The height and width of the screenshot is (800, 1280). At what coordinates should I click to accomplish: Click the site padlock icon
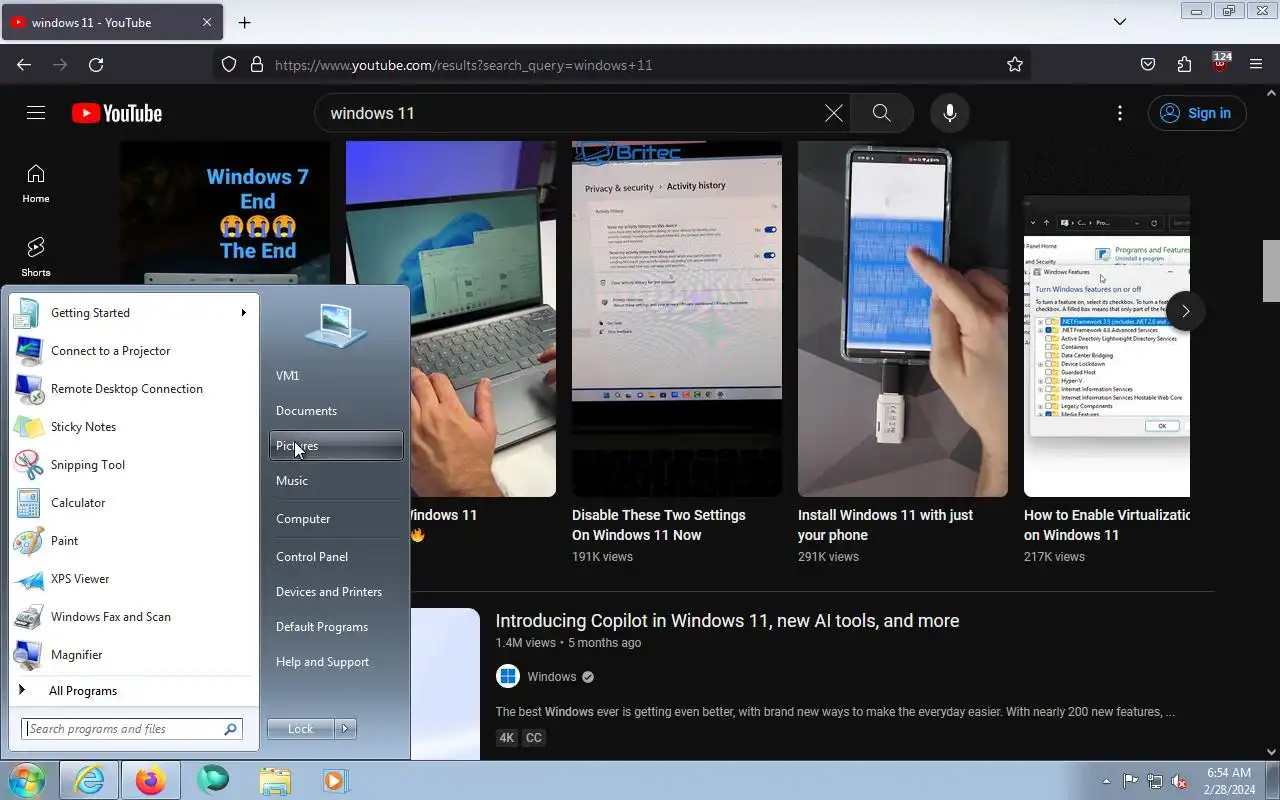pyautogui.click(x=257, y=64)
